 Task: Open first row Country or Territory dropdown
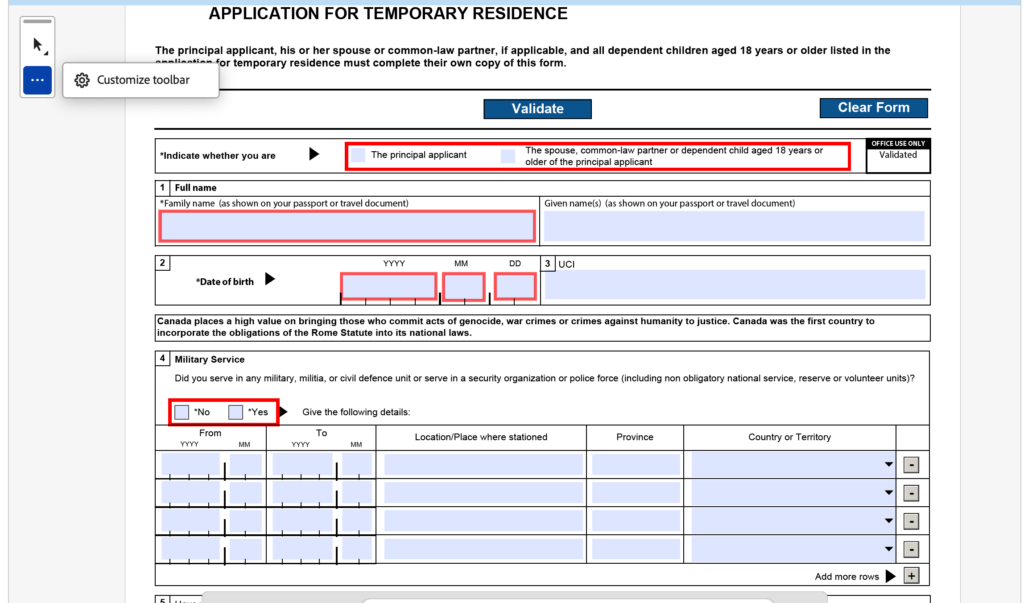pyautogui.click(x=888, y=465)
